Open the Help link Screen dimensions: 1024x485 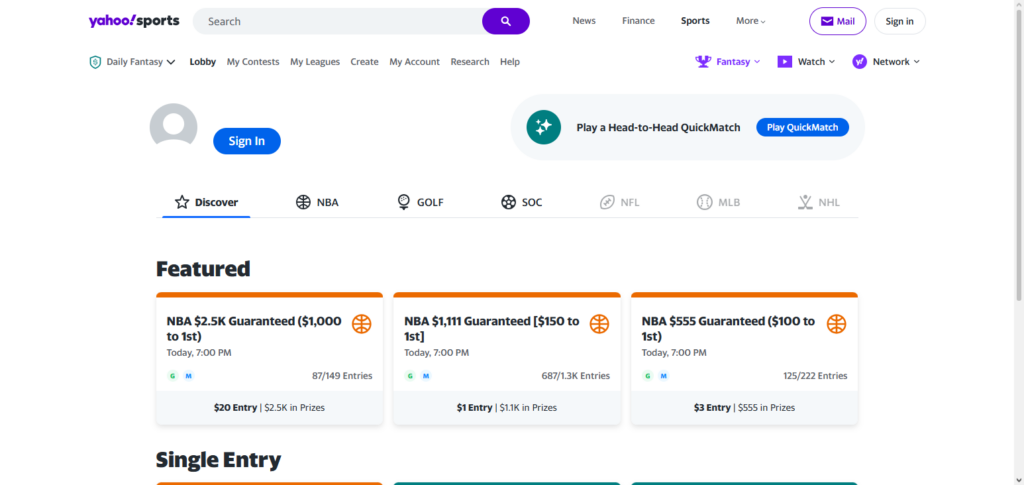510,62
